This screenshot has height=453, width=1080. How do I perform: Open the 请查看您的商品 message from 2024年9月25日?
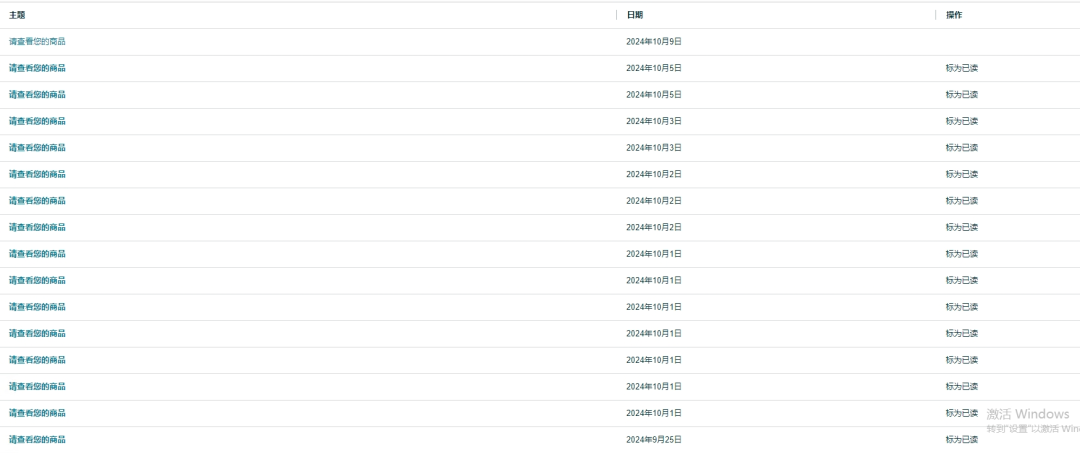coord(37,439)
